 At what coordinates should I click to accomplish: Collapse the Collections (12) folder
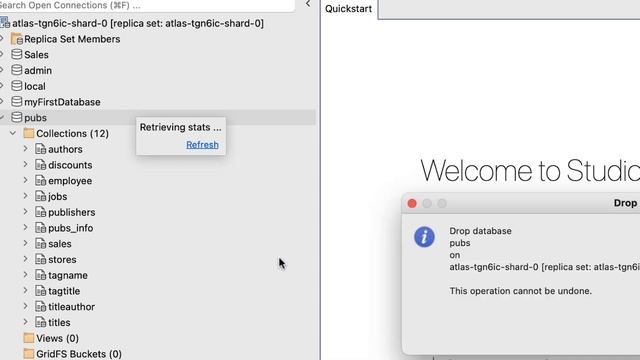[13, 133]
